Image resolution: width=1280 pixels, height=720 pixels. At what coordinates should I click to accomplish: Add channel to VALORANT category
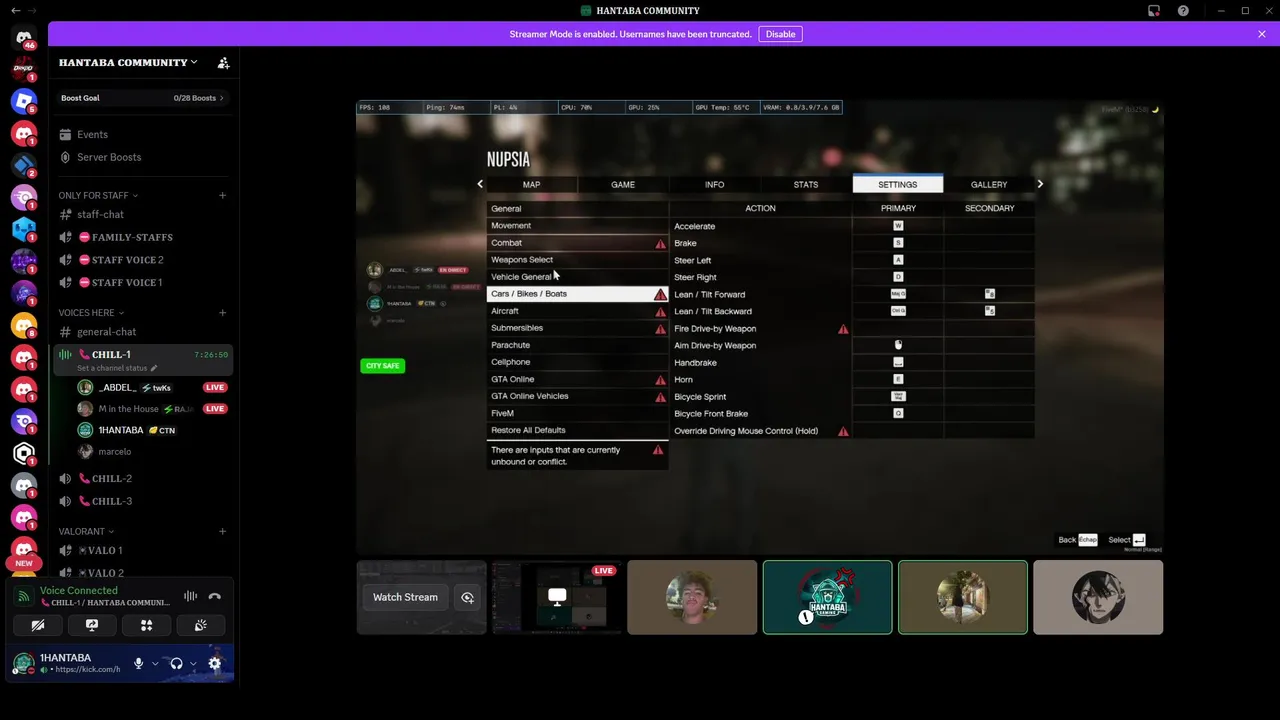(x=222, y=531)
